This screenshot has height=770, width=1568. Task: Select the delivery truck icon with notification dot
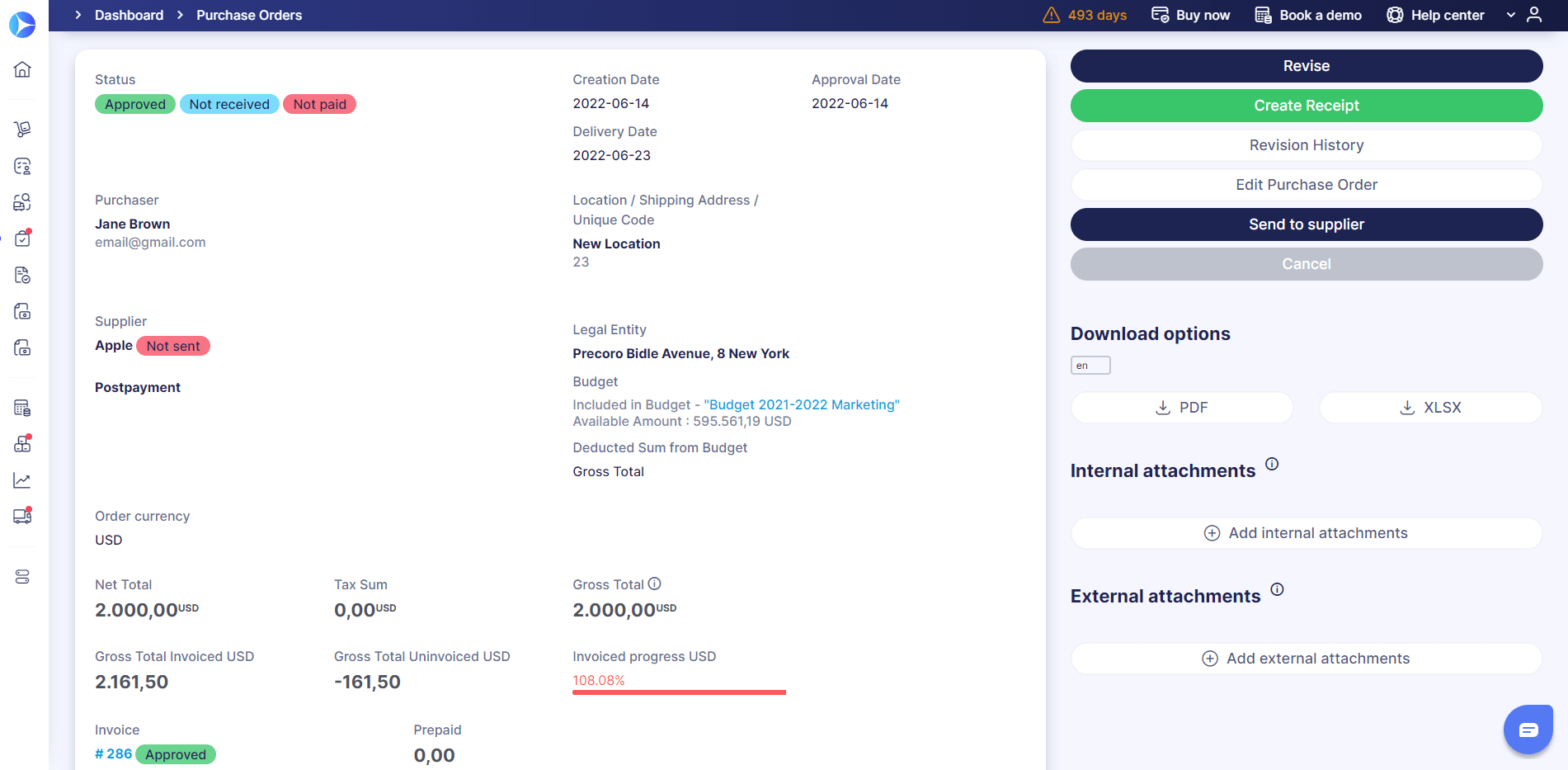tap(22, 516)
